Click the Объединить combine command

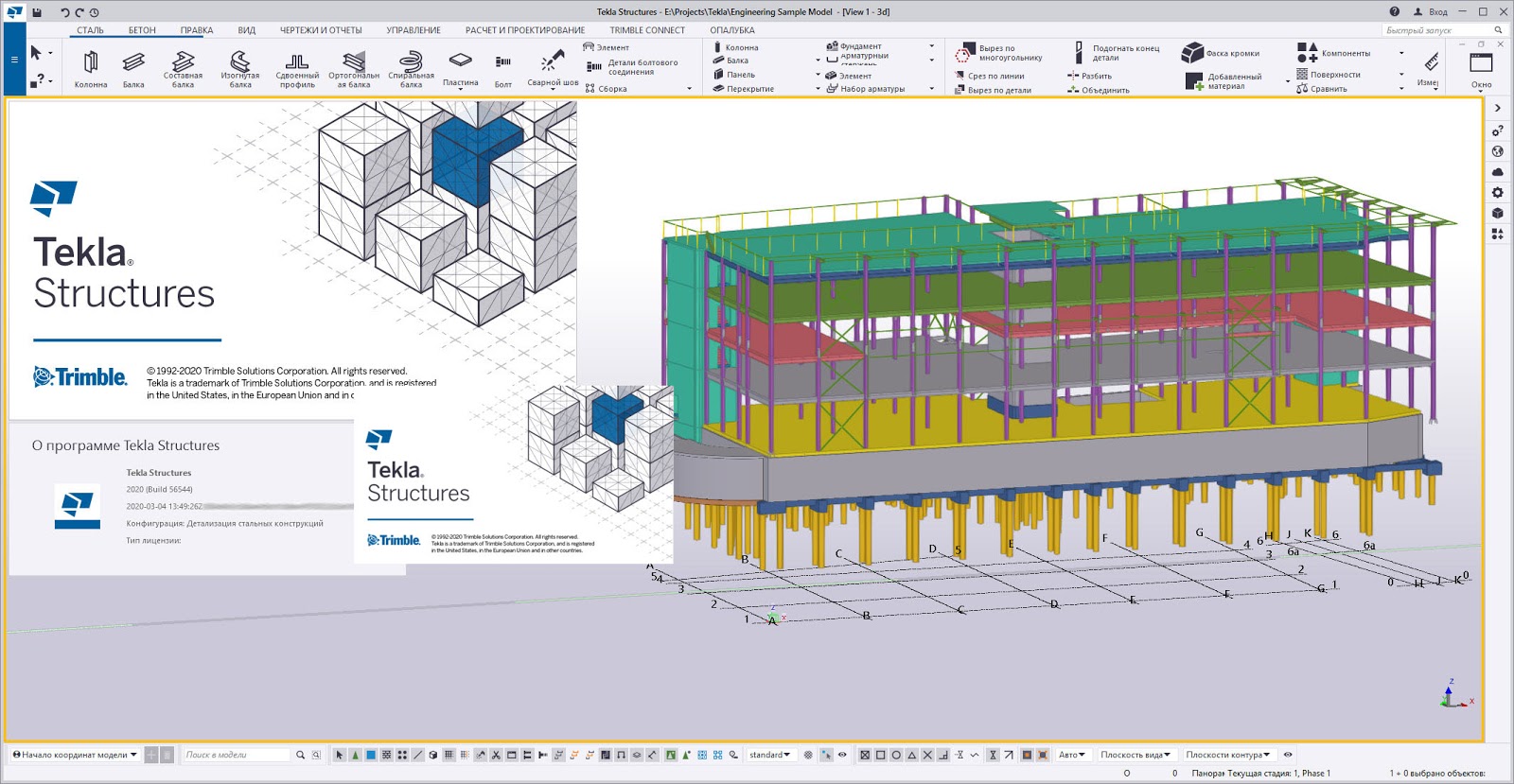point(1098,90)
